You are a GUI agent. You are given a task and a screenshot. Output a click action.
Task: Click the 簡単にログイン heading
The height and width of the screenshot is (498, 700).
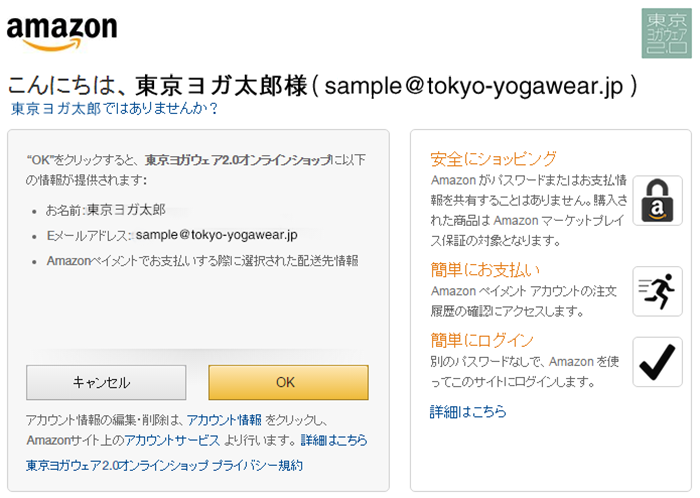tap(482, 340)
